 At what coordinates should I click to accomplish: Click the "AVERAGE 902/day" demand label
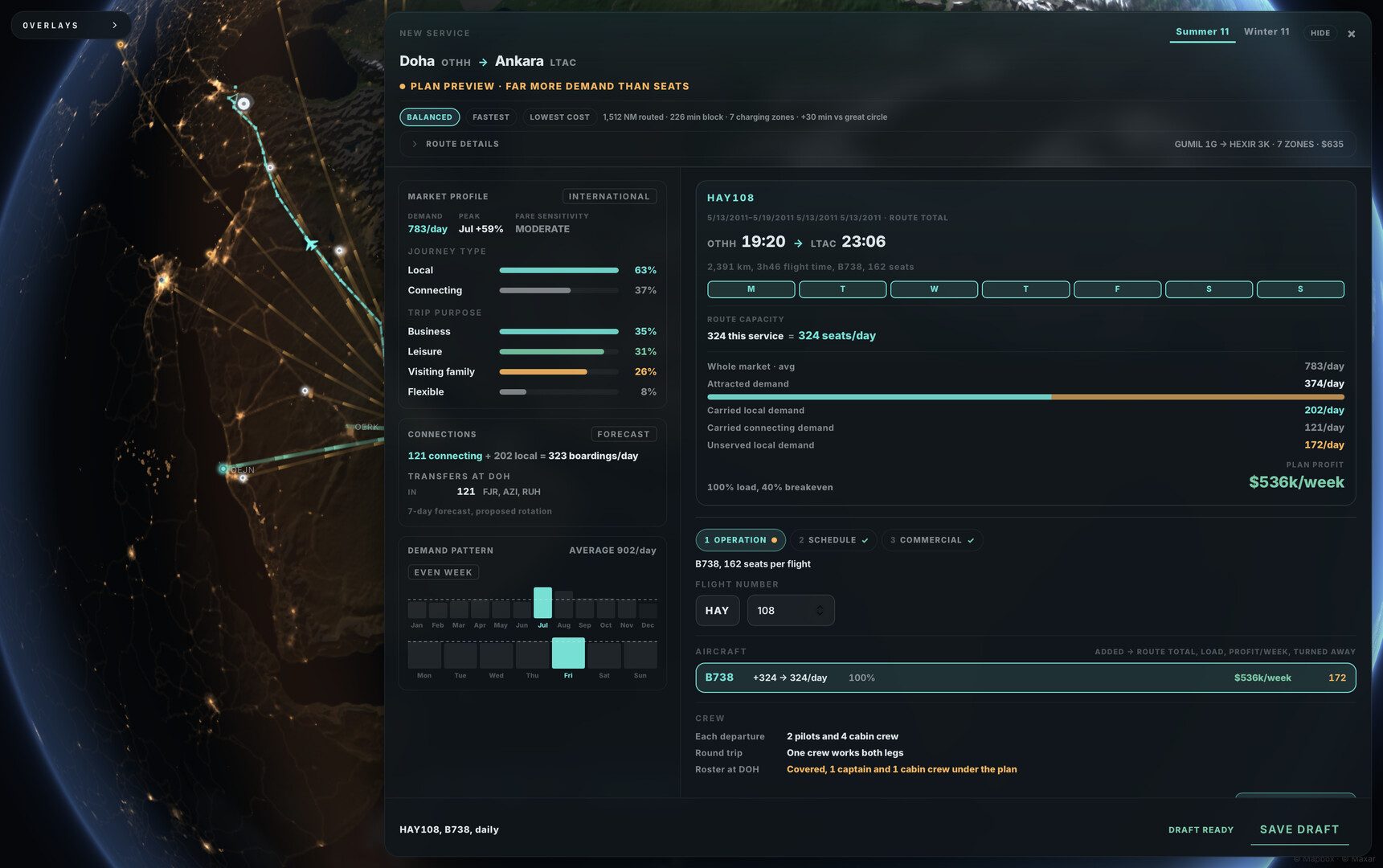(612, 551)
